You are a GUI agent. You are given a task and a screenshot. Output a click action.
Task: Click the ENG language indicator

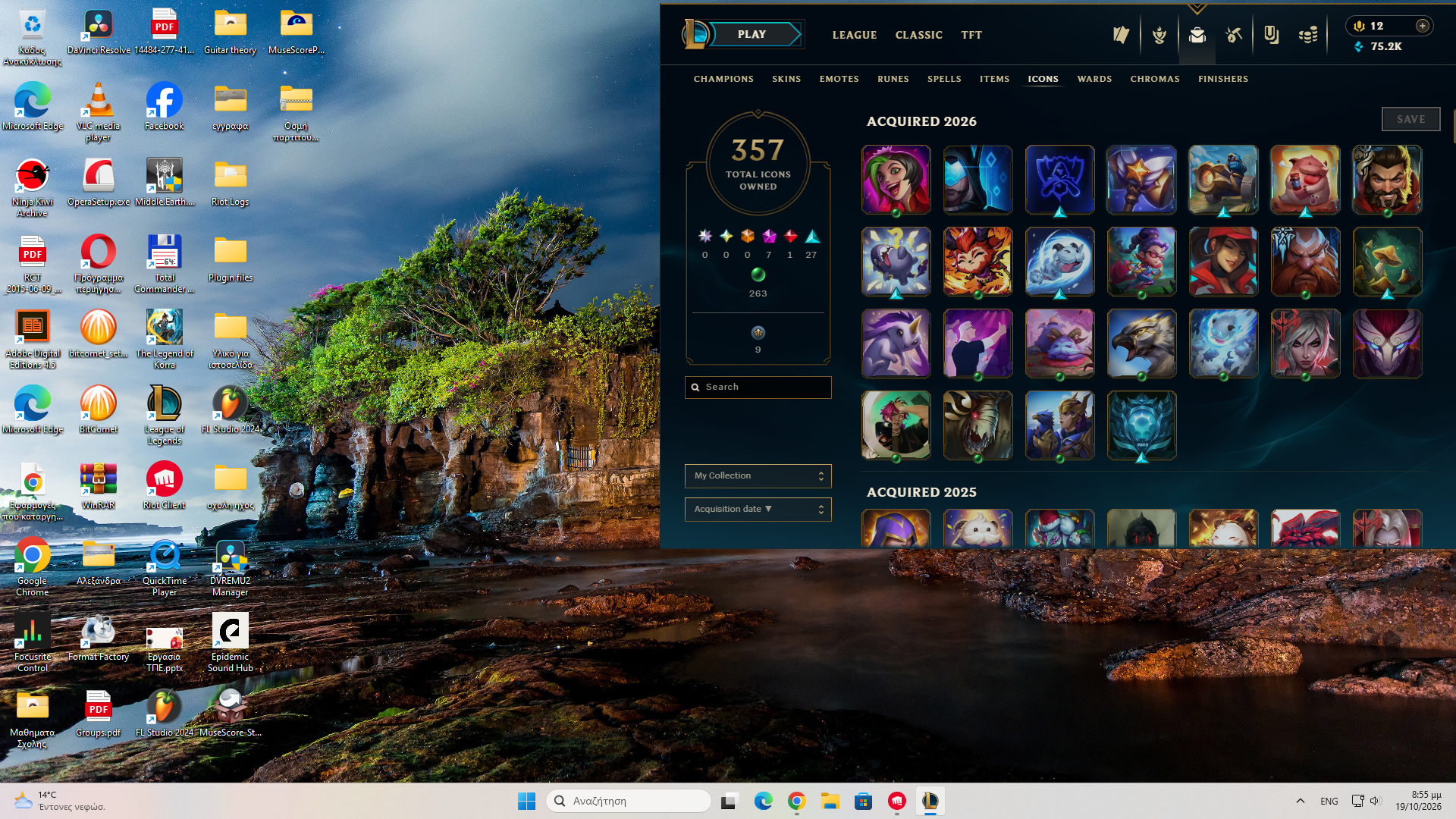click(1329, 801)
